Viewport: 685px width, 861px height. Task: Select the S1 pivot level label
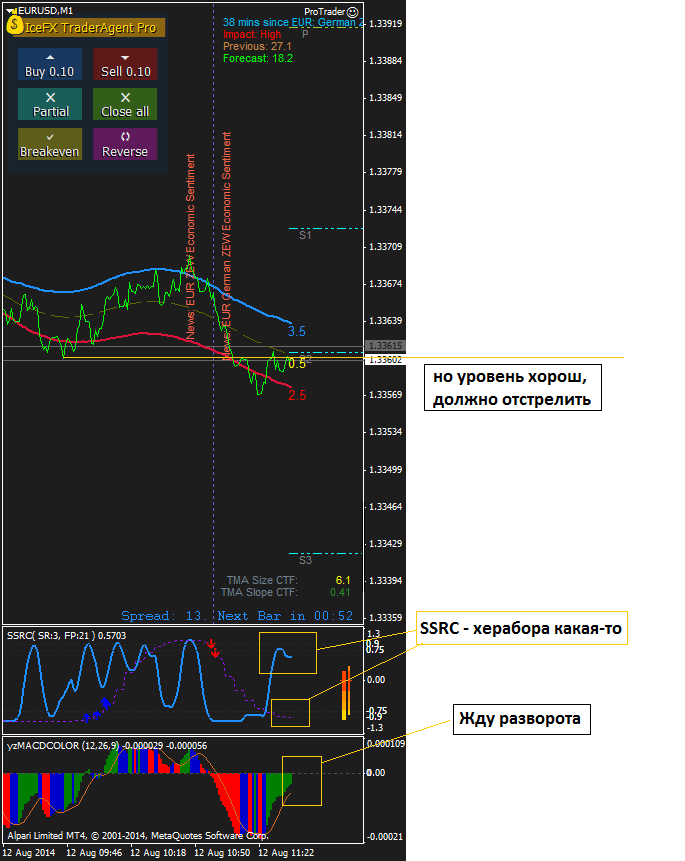[305, 235]
